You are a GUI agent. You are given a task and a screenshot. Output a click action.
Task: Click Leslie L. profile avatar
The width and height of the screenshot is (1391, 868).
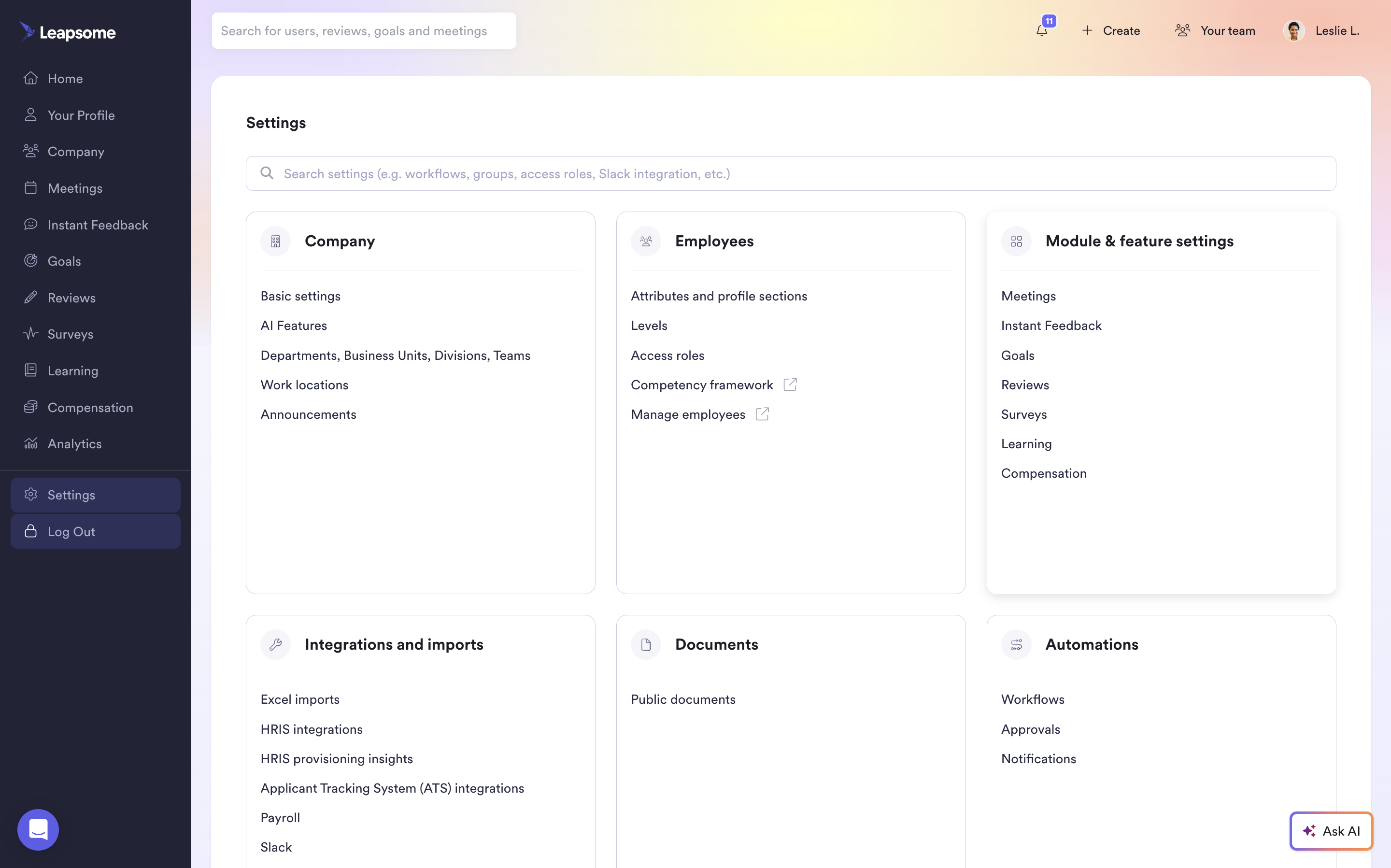click(1294, 30)
